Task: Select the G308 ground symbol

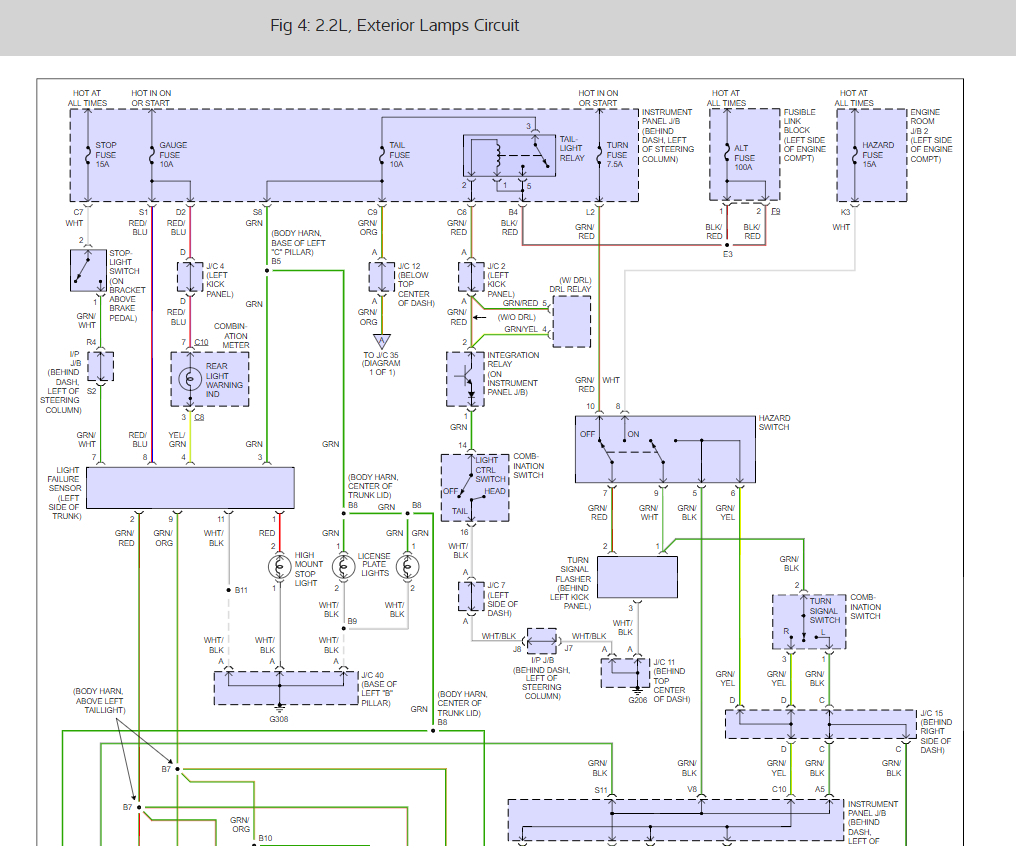Action: coord(279,707)
